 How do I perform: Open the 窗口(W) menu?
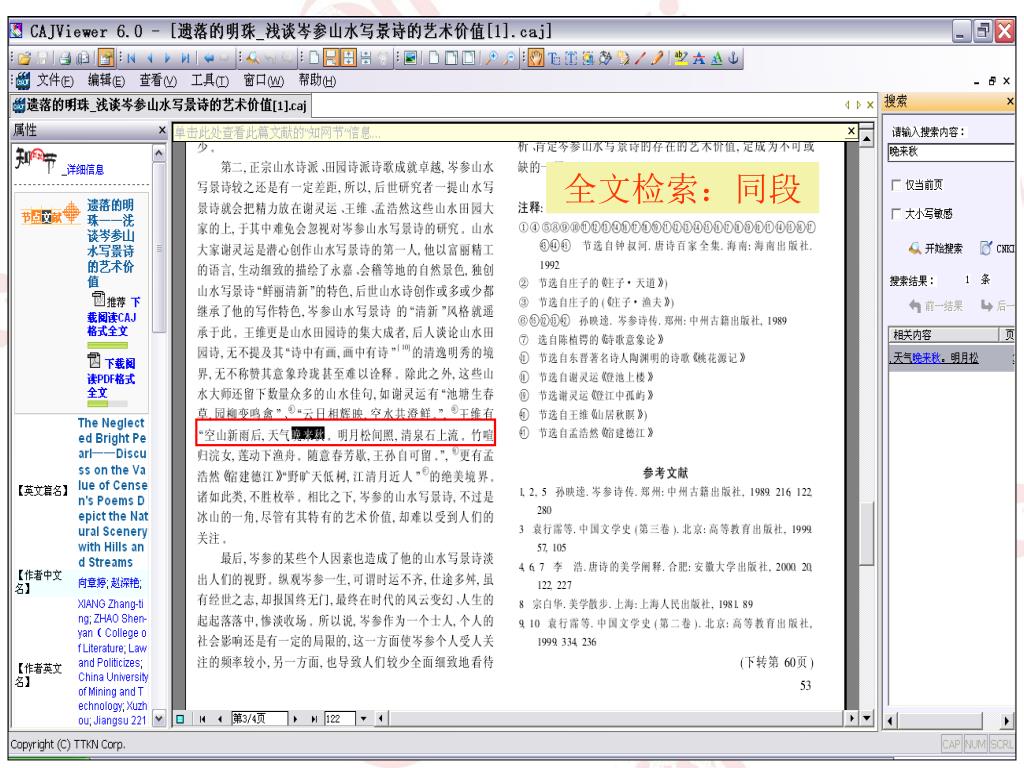263,80
